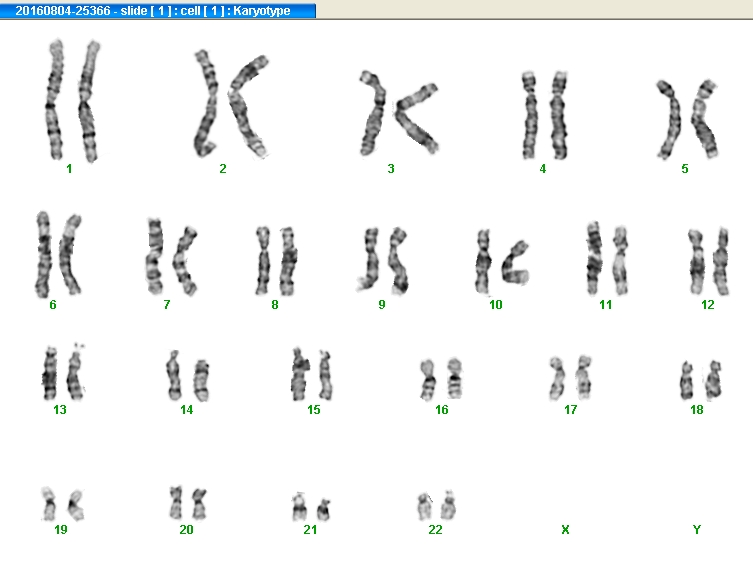Select the chromosome 6 pair image

pyautogui.click(x=59, y=255)
